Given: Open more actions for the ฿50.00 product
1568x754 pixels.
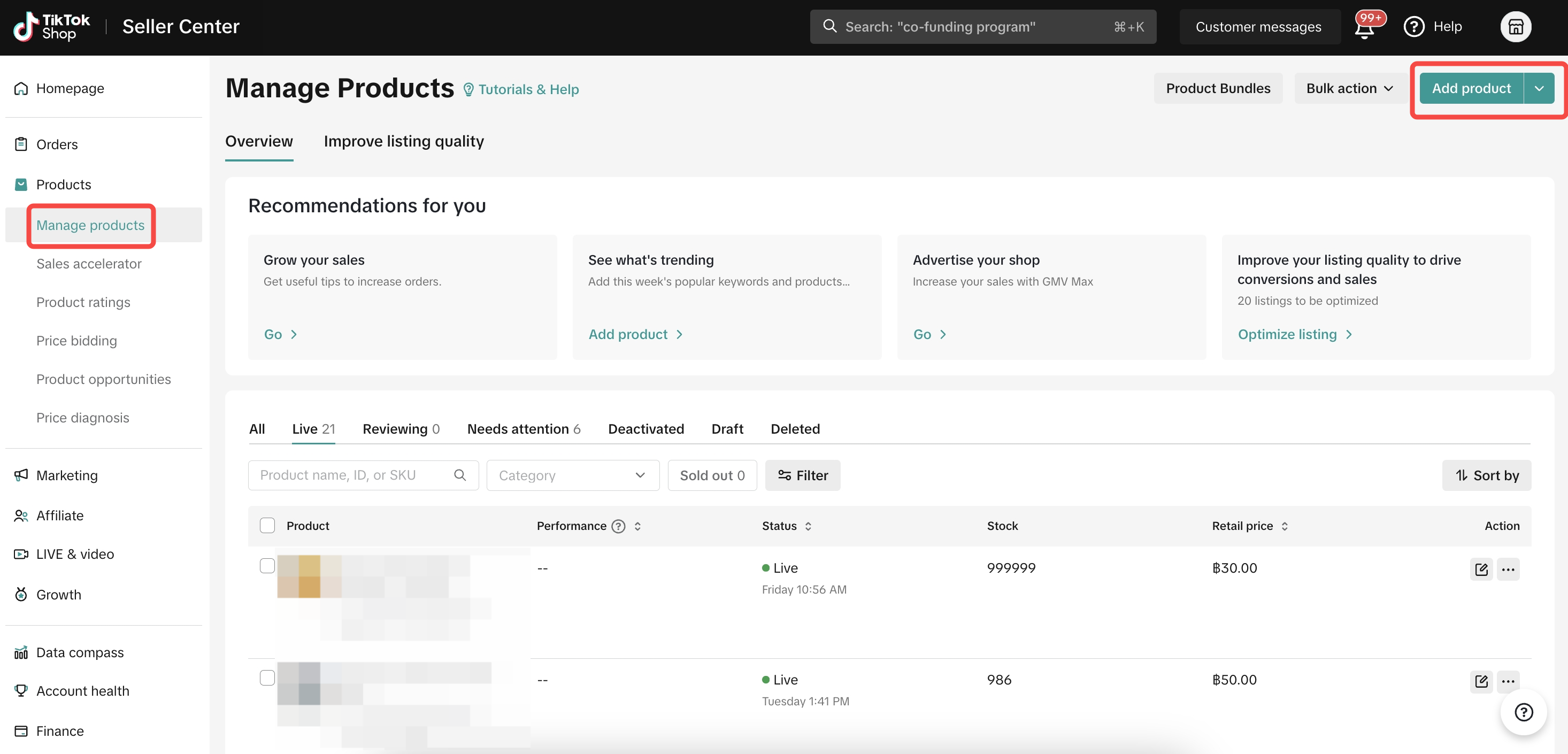Looking at the screenshot, I should (x=1508, y=681).
